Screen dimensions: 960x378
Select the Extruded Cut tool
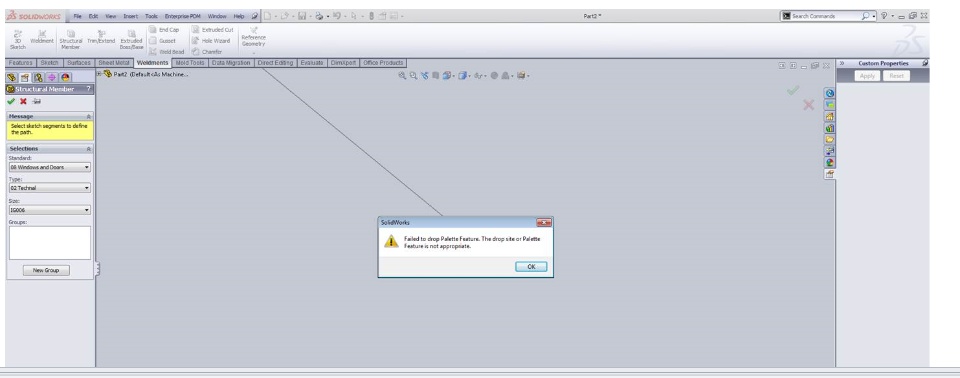212,29
